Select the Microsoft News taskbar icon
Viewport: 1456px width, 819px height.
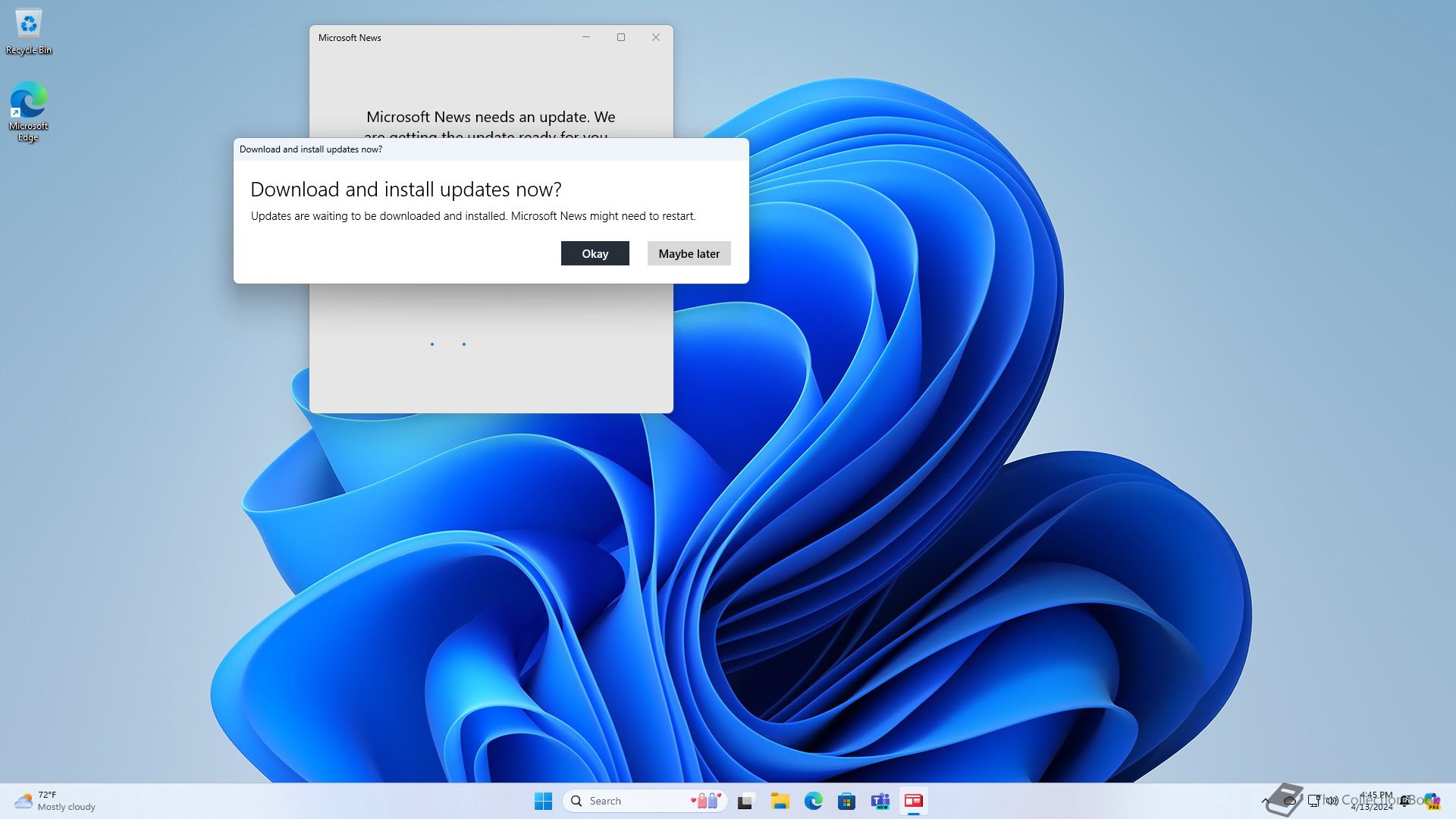[x=913, y=801]
